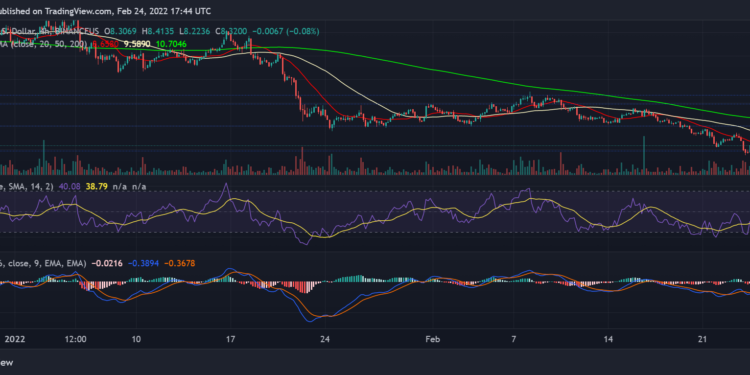Click the MACD histogram value -0.0216
The image size is (750, 375).
106,263
